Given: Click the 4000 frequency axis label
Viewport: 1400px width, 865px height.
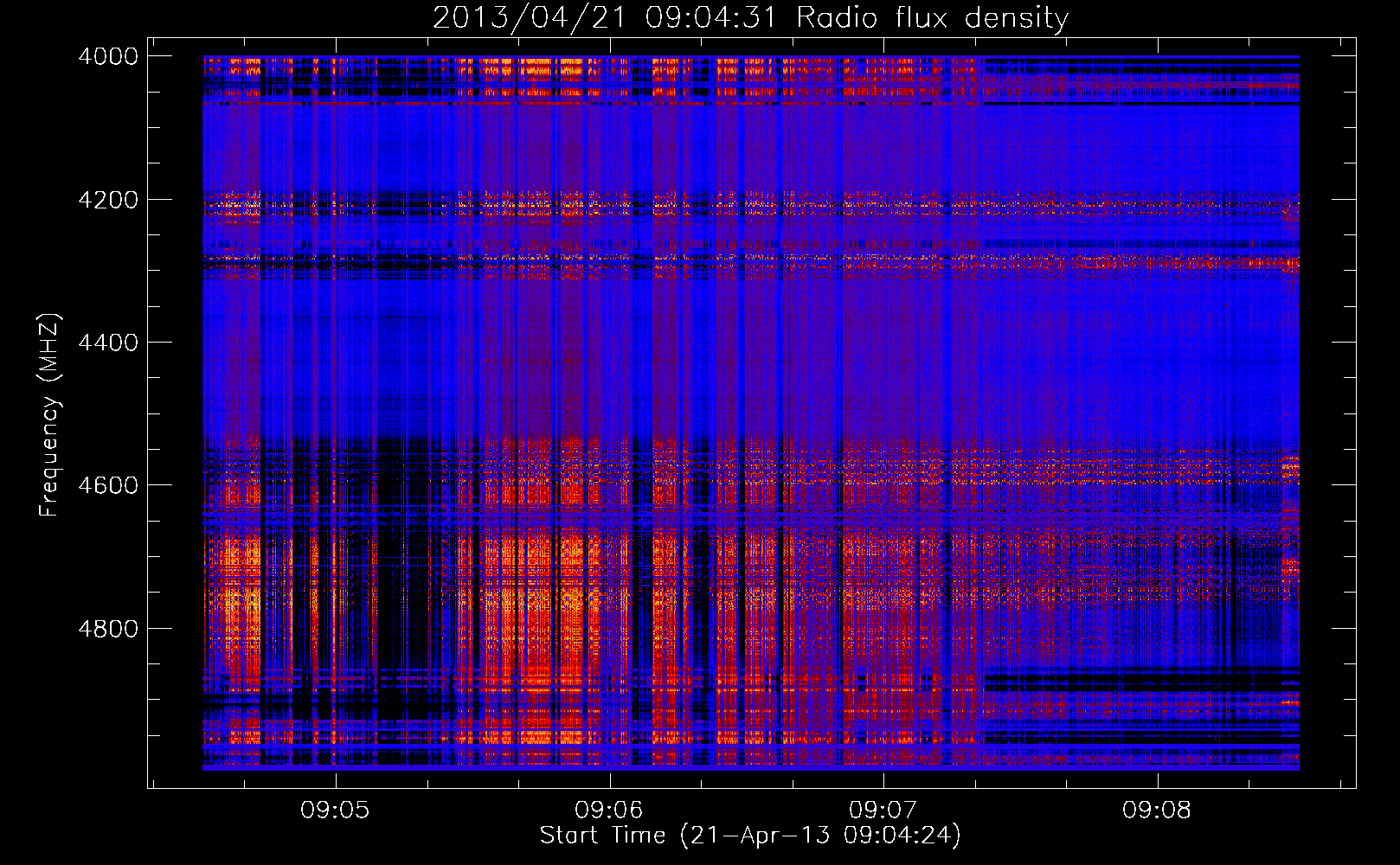Looking at the screenshot, I should 108,56.
